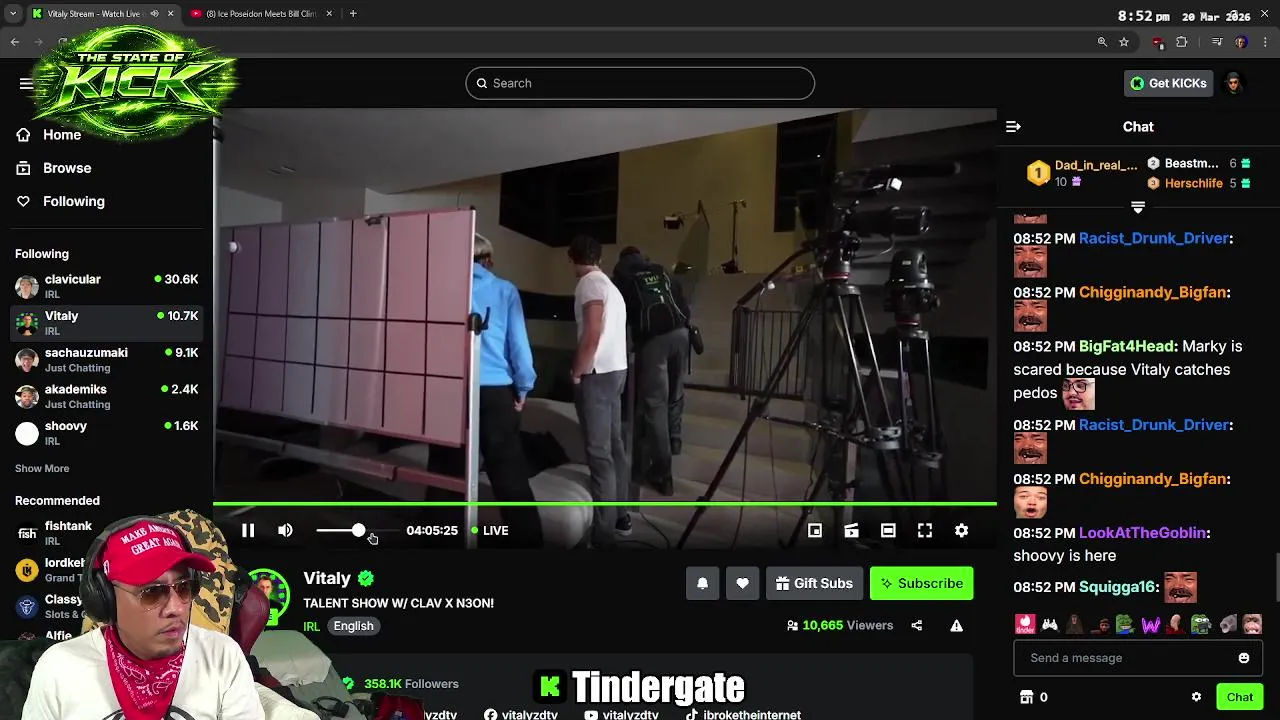Open akademiks channel in sidebar
Screen dimensions: 1280x720
pos(106,396)
